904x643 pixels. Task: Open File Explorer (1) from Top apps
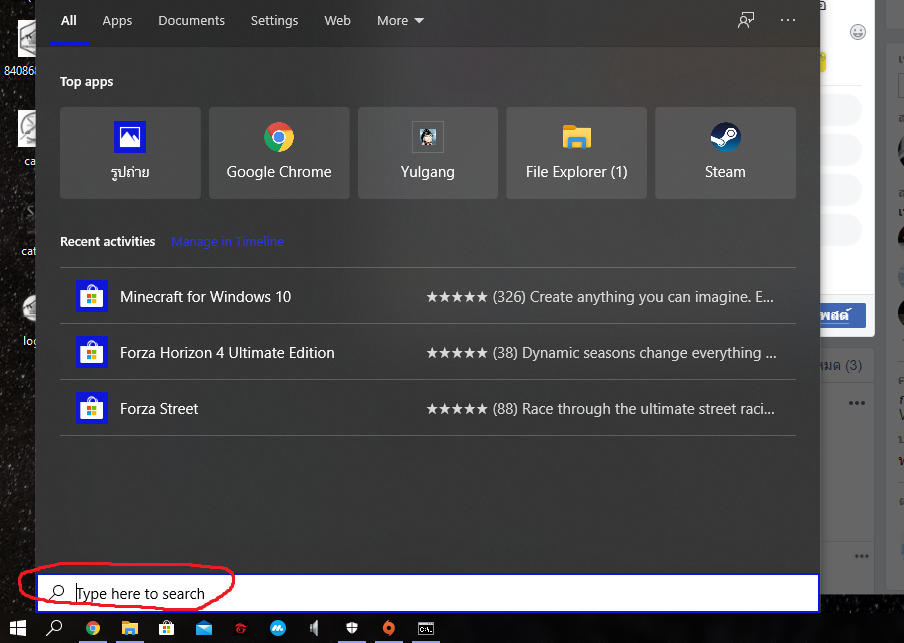[577, 153]
